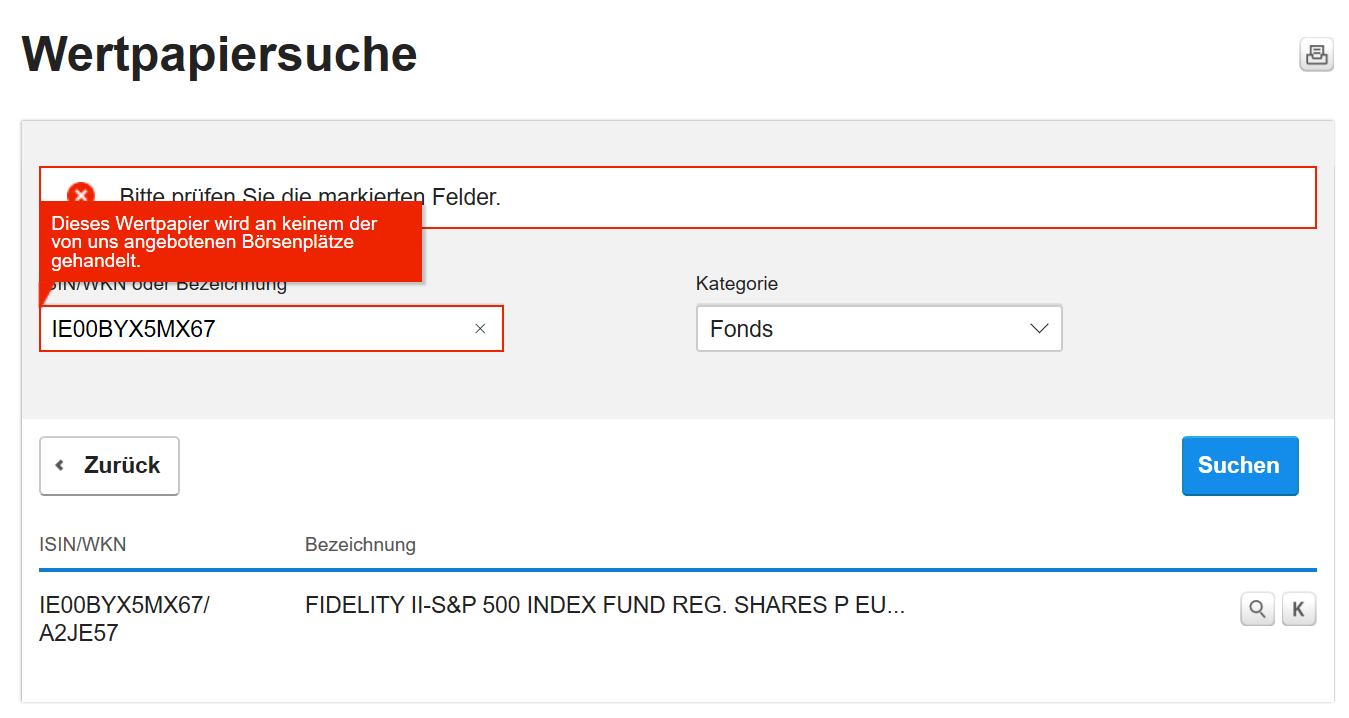Open fund details with the magnifier icon

pyautogui.click(x=1257, y=608)
